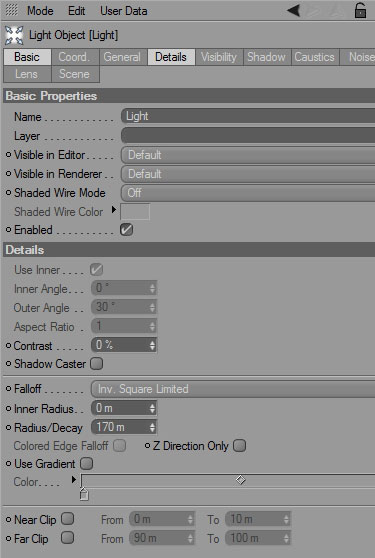This screenshot has height=558, width=375.
Task: Click the Radius/Decay value field
Action: 124,427
